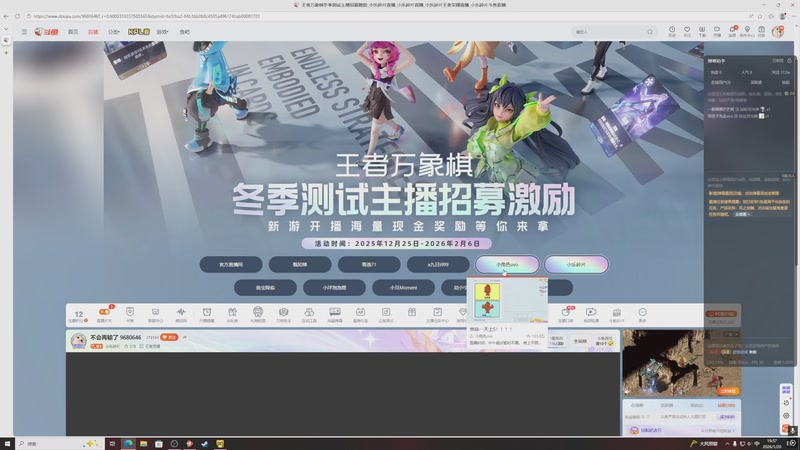Click the Windows taskbar search box
800x450 pixels.
coord(59,443)
